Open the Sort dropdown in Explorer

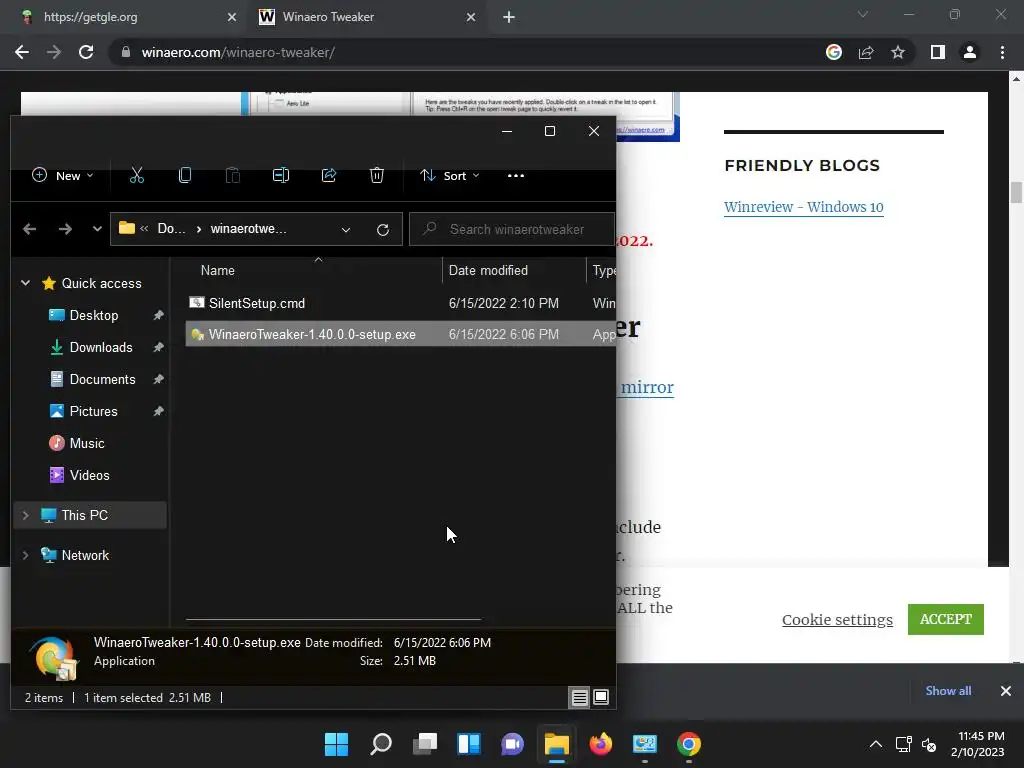pyautogui.click(x=450, y=176)
